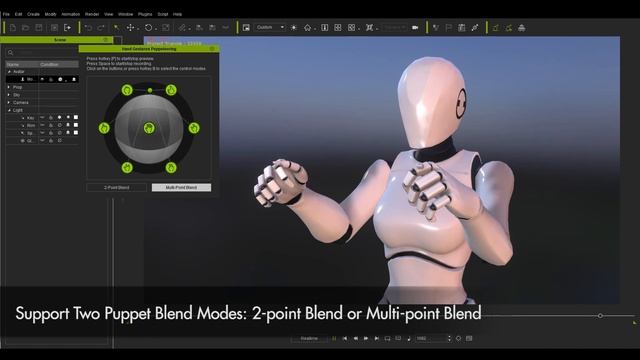Select the center hand gesture point
This screenshot has height=360, width=640.
149,128
